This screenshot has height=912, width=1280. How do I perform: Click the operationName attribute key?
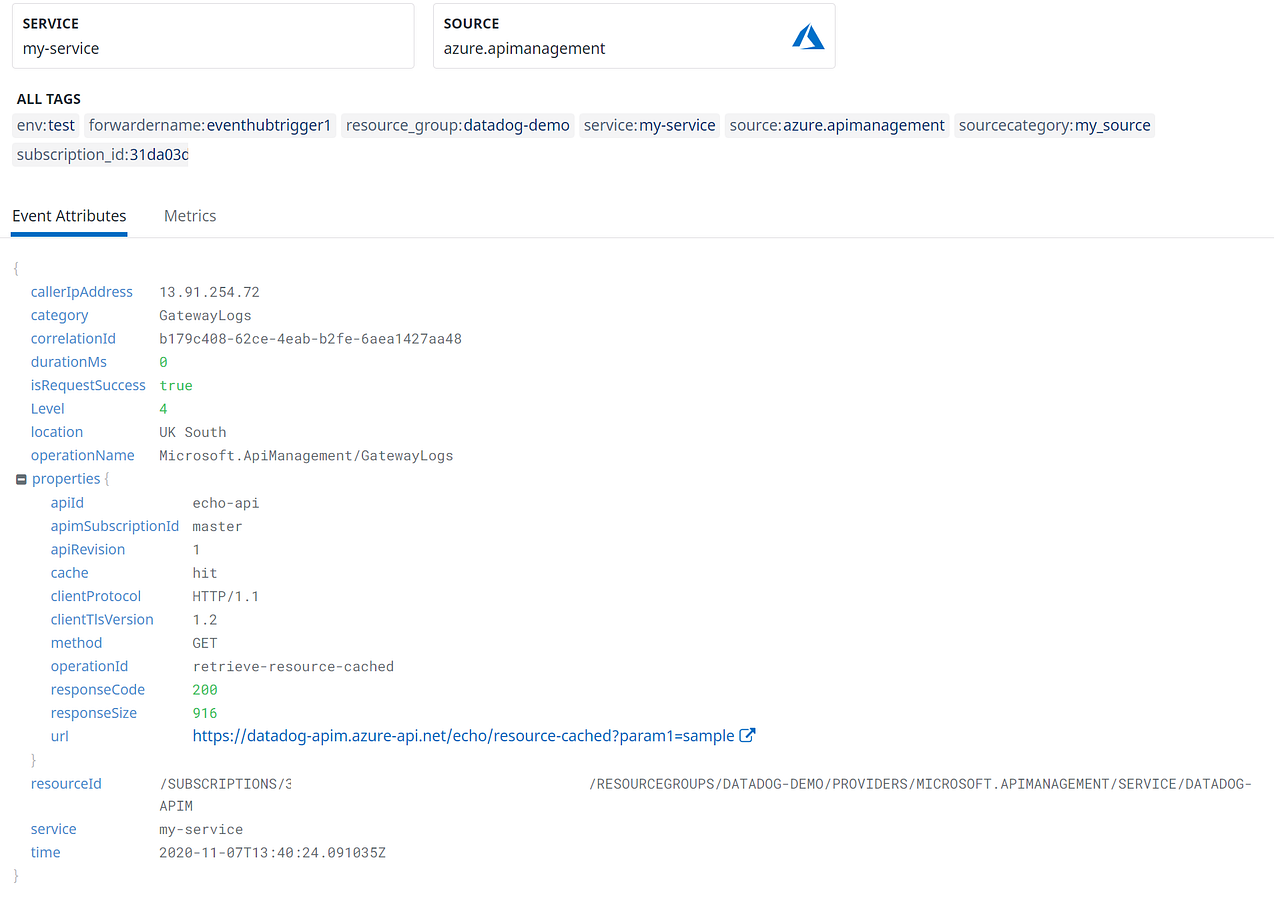(83, 455)
